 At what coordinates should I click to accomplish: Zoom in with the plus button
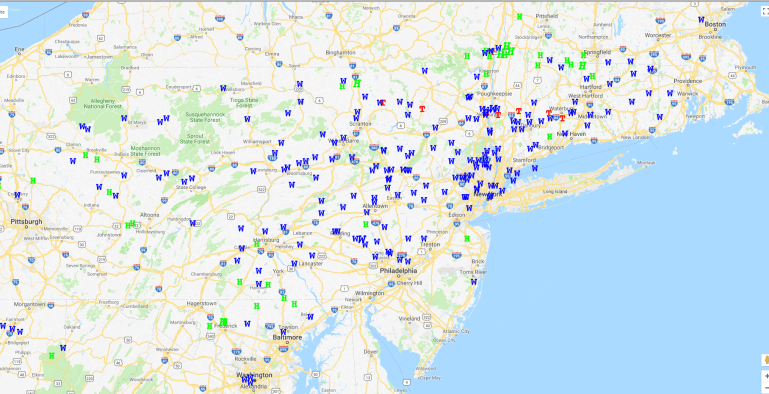click(x=765, y=376)
